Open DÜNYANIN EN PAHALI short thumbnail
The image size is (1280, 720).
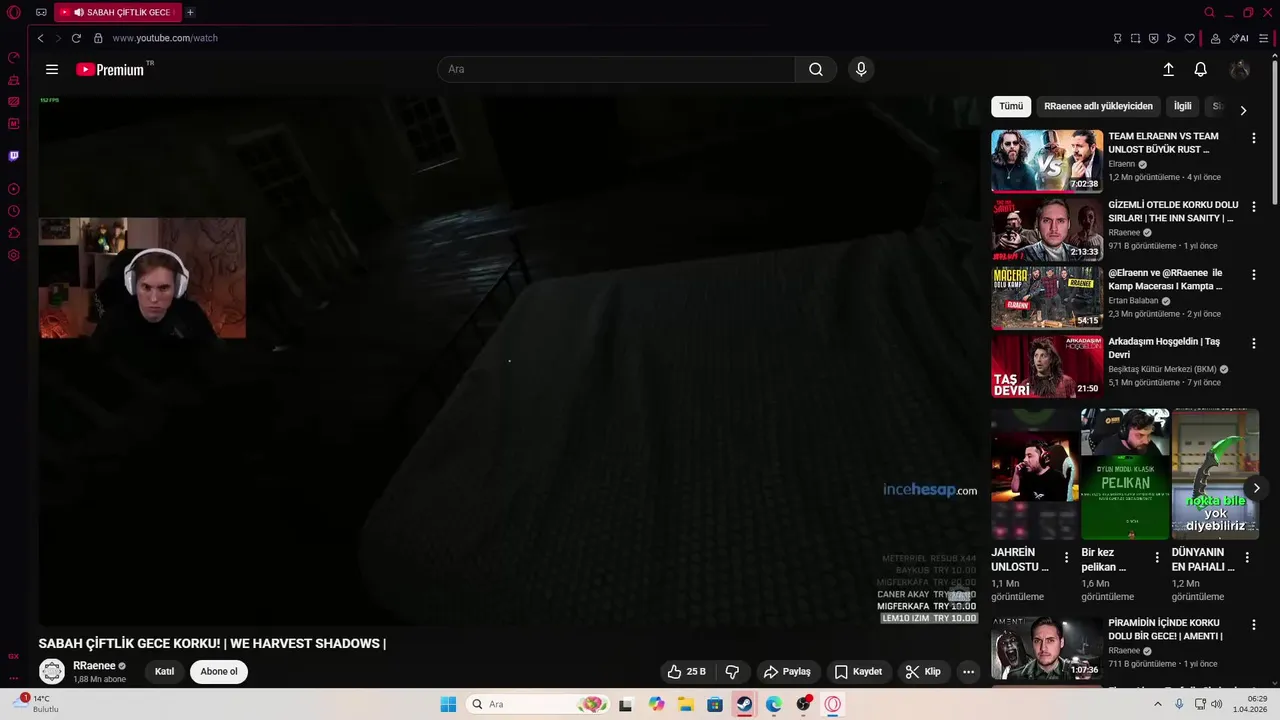[1215, 474]
